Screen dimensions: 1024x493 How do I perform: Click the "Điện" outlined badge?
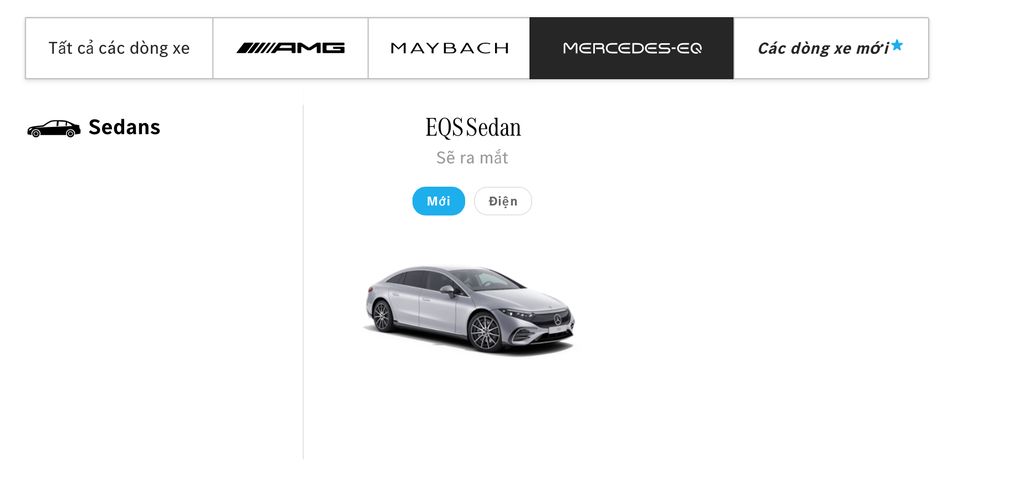pos(503,201)
